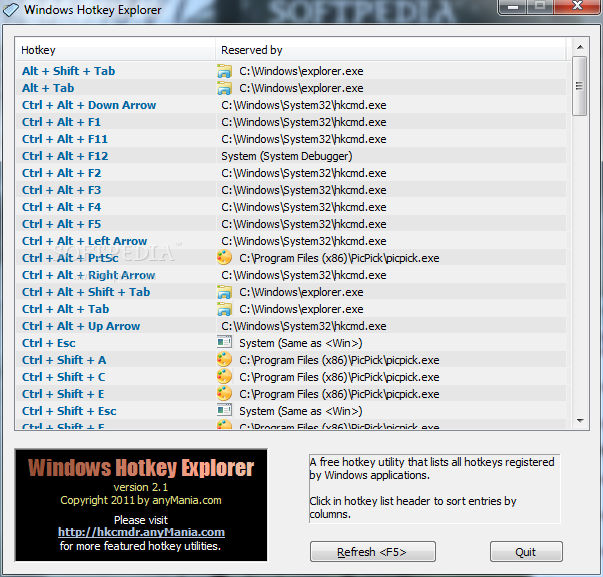Click the explorer icon in the Alt + Tab row
The width and height of the screenshot is (603, 577).
coord(224,88)
